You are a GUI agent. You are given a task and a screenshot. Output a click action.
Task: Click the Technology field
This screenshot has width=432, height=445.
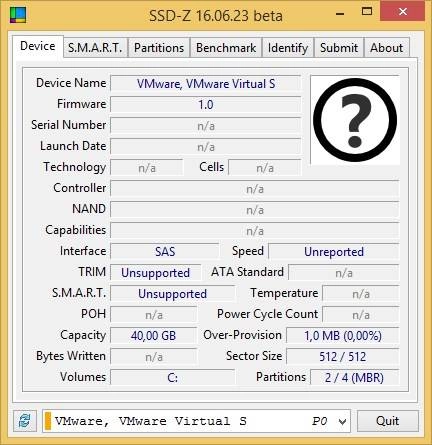[x=147, y=168]
